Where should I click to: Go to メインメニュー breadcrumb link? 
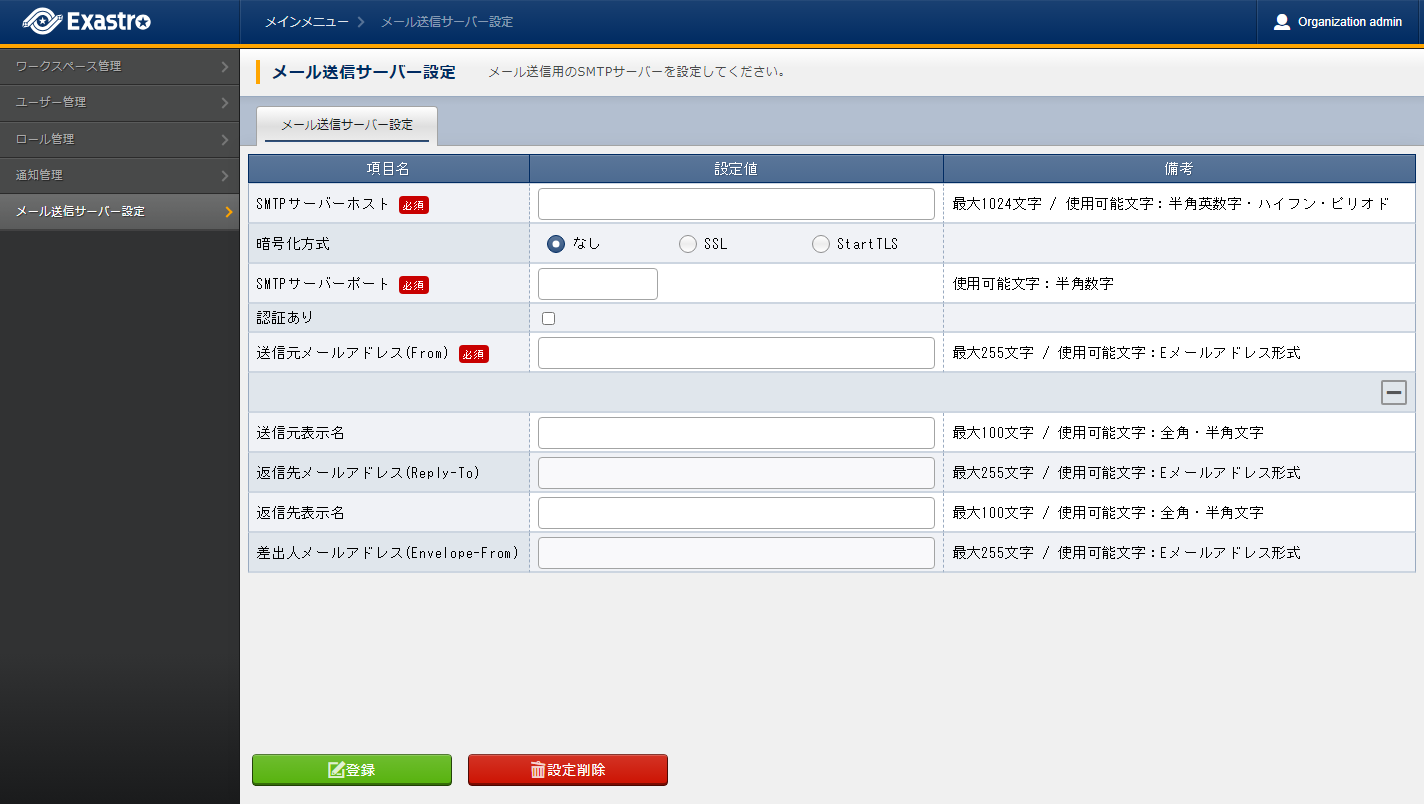[307, 22]
